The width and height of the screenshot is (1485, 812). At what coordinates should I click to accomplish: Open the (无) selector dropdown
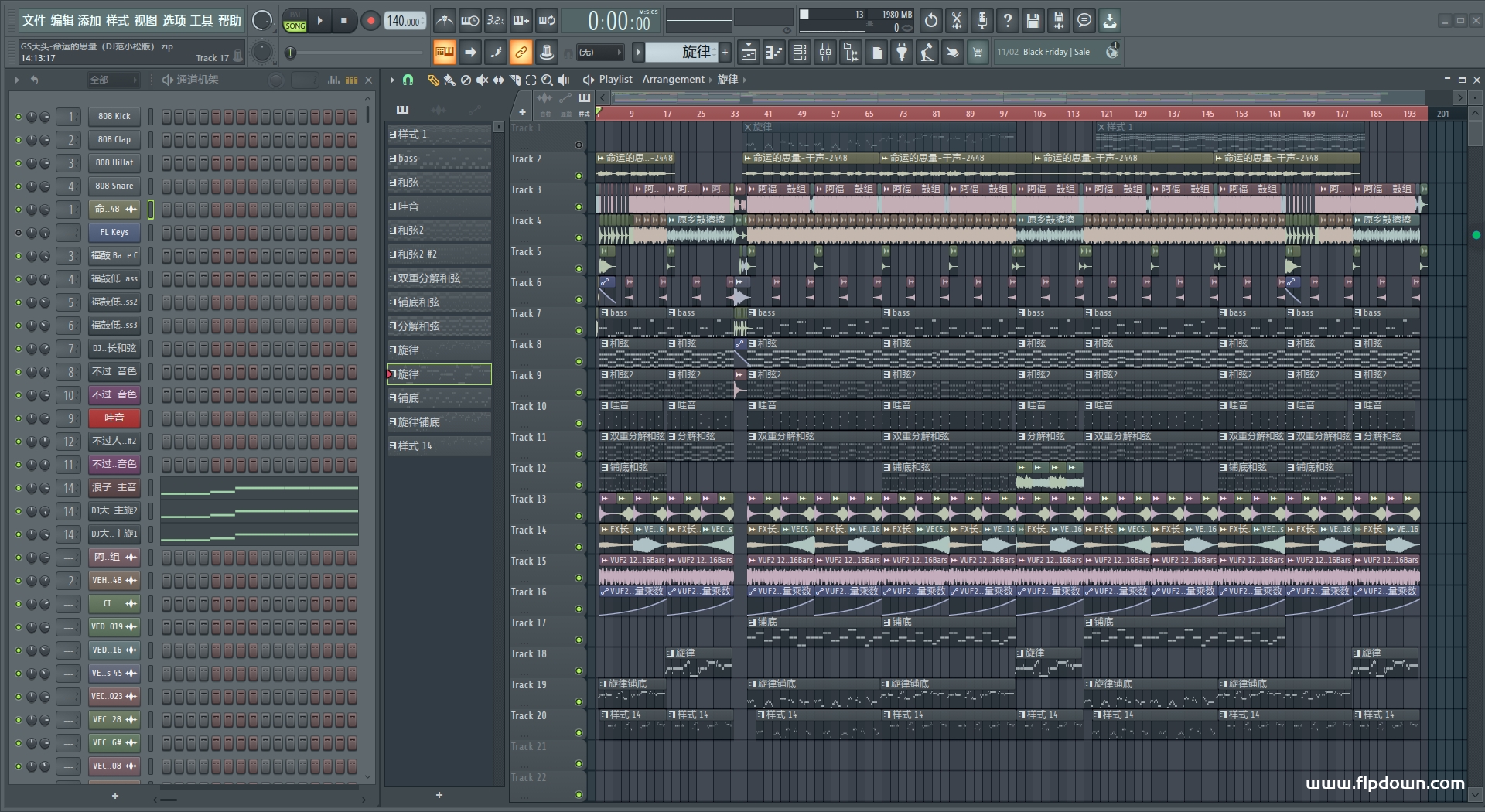[x=600, y=53]
